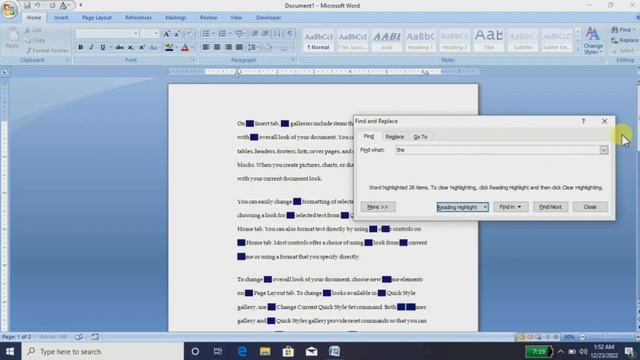Click the More >> button

[378, 207]
